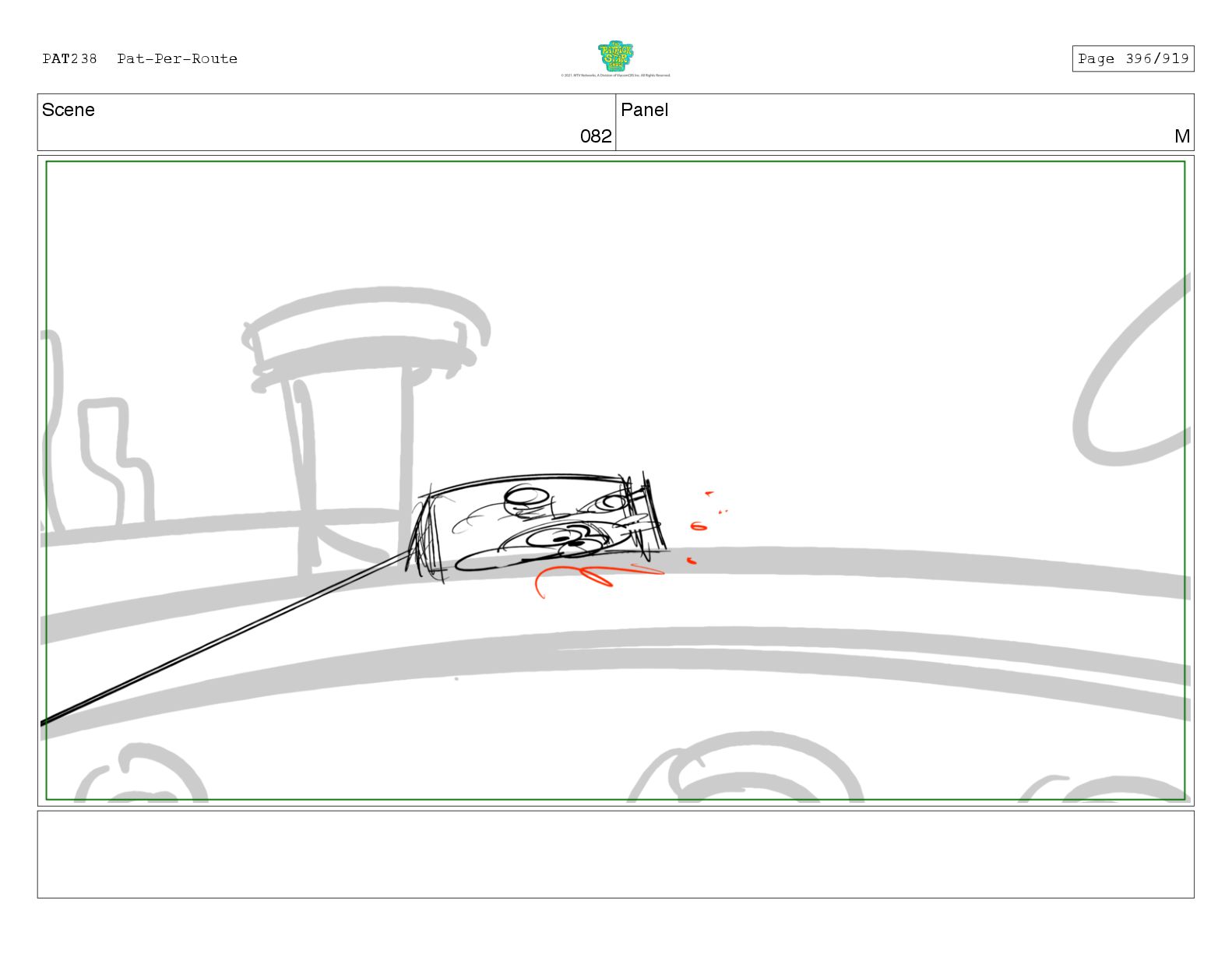Click the 'Scene' header label
The image size is (1232, 954).
68,110
